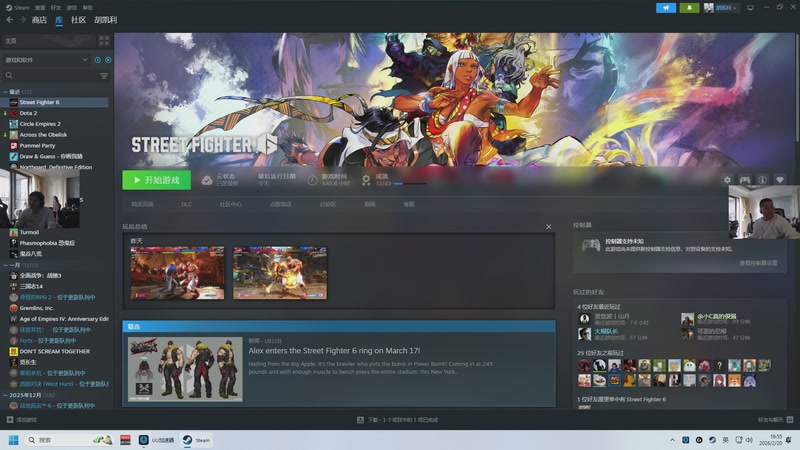
Task: Open the DLC tab for the game
Action: coord(186,204)
